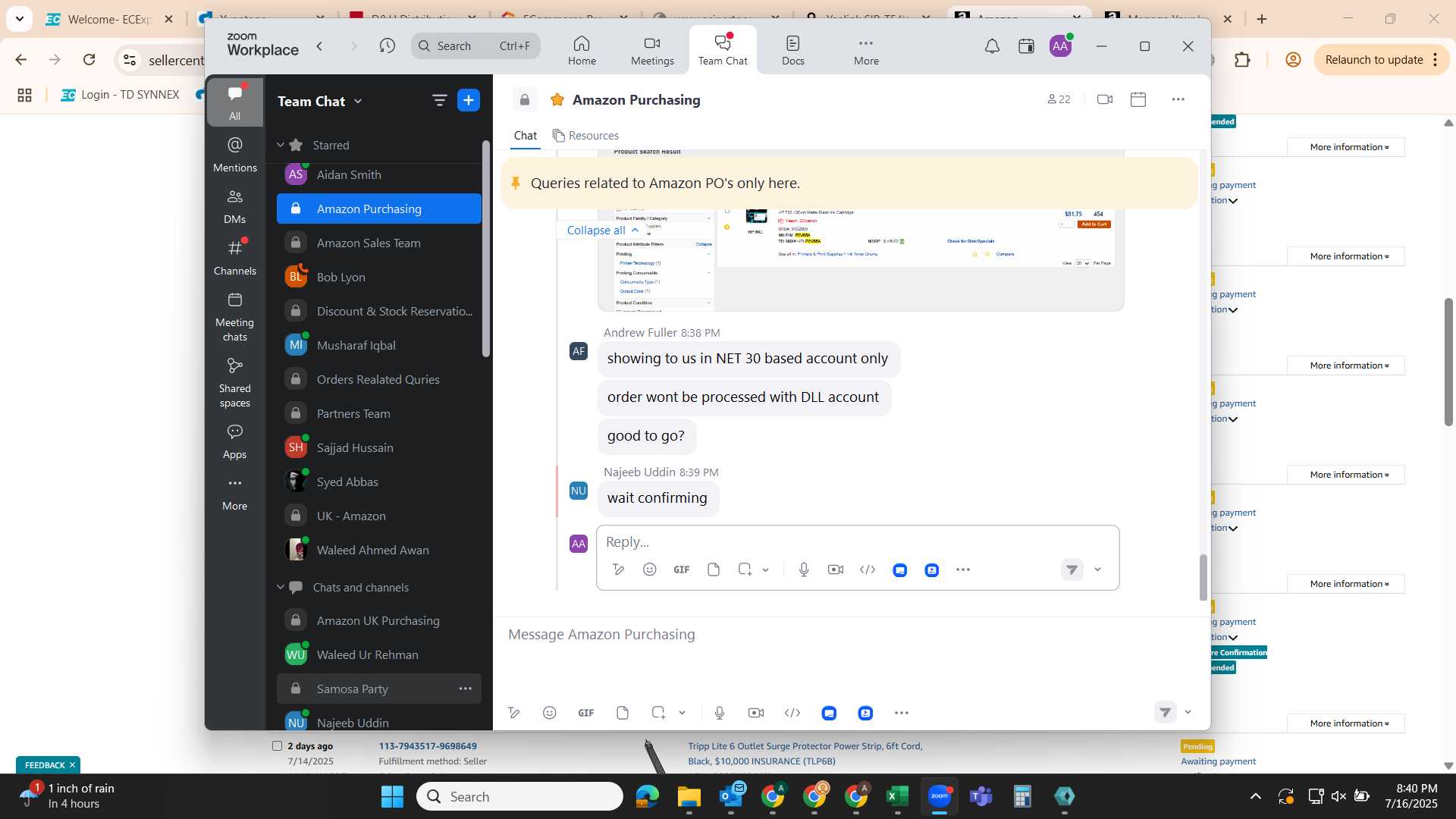Open the emoji picker in the reply box
1456x819 pixels.
point(650,570)
